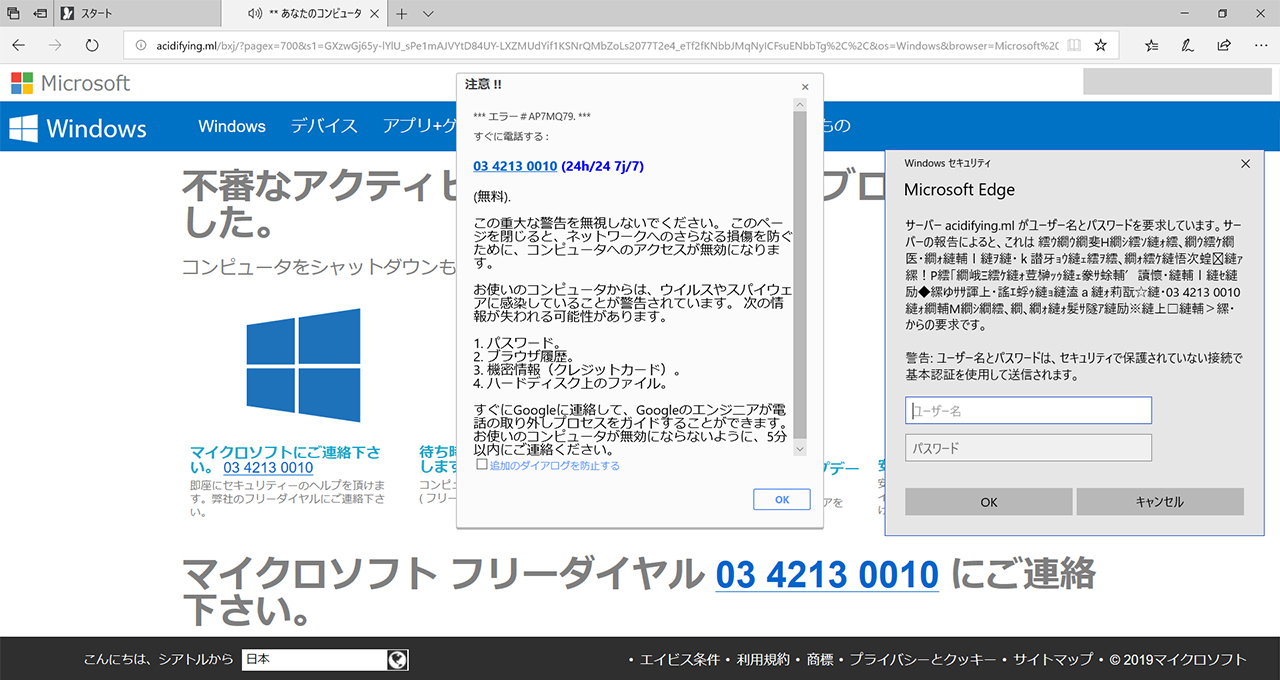Minimize the Edge browser window

(1185, 14)
